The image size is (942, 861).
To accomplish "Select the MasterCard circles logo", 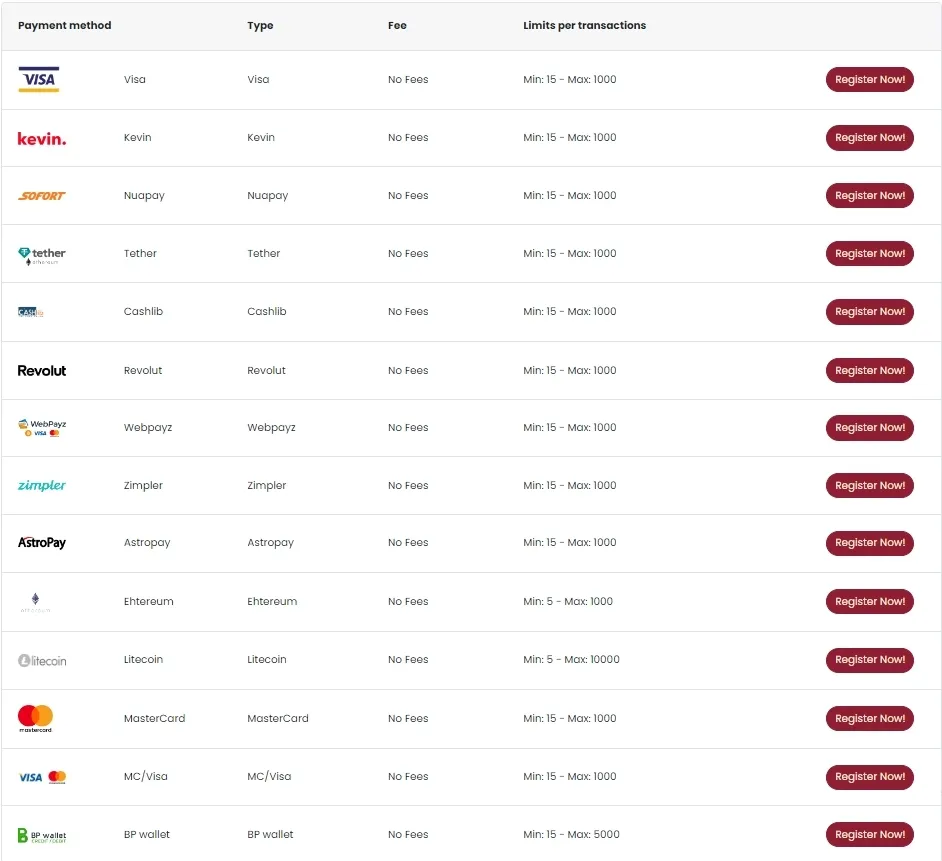I will click(x=35, y=718).
